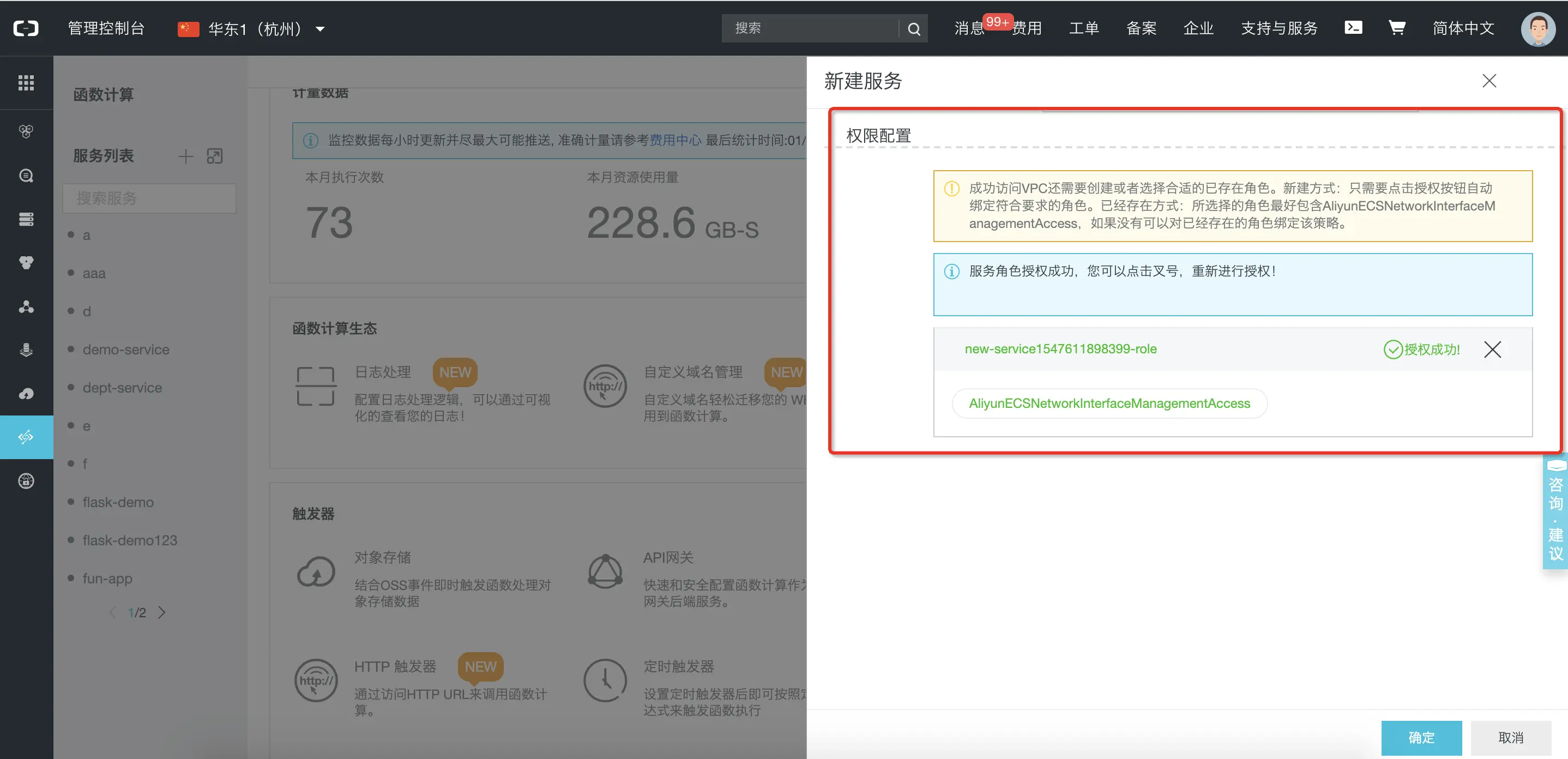Open the 工单 menu
The image size is (1568, 759).
click(x=1083, y=28)
